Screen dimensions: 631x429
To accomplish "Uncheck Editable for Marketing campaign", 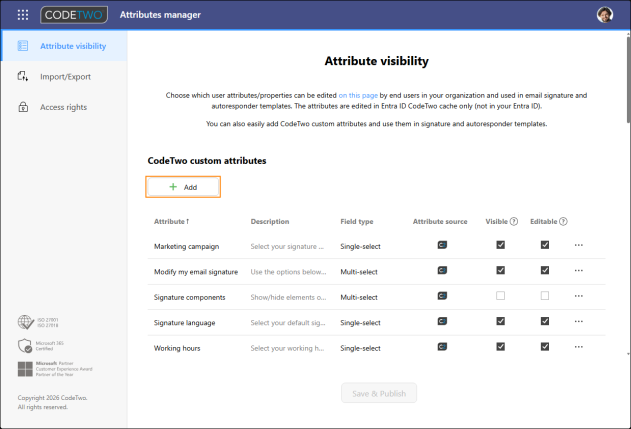I will [x=545, y=245].
